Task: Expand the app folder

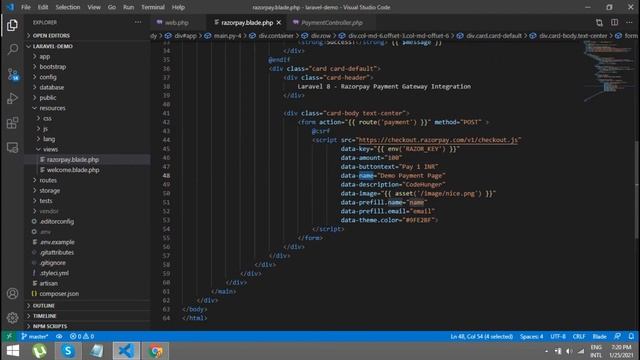Action: point(44,56)
